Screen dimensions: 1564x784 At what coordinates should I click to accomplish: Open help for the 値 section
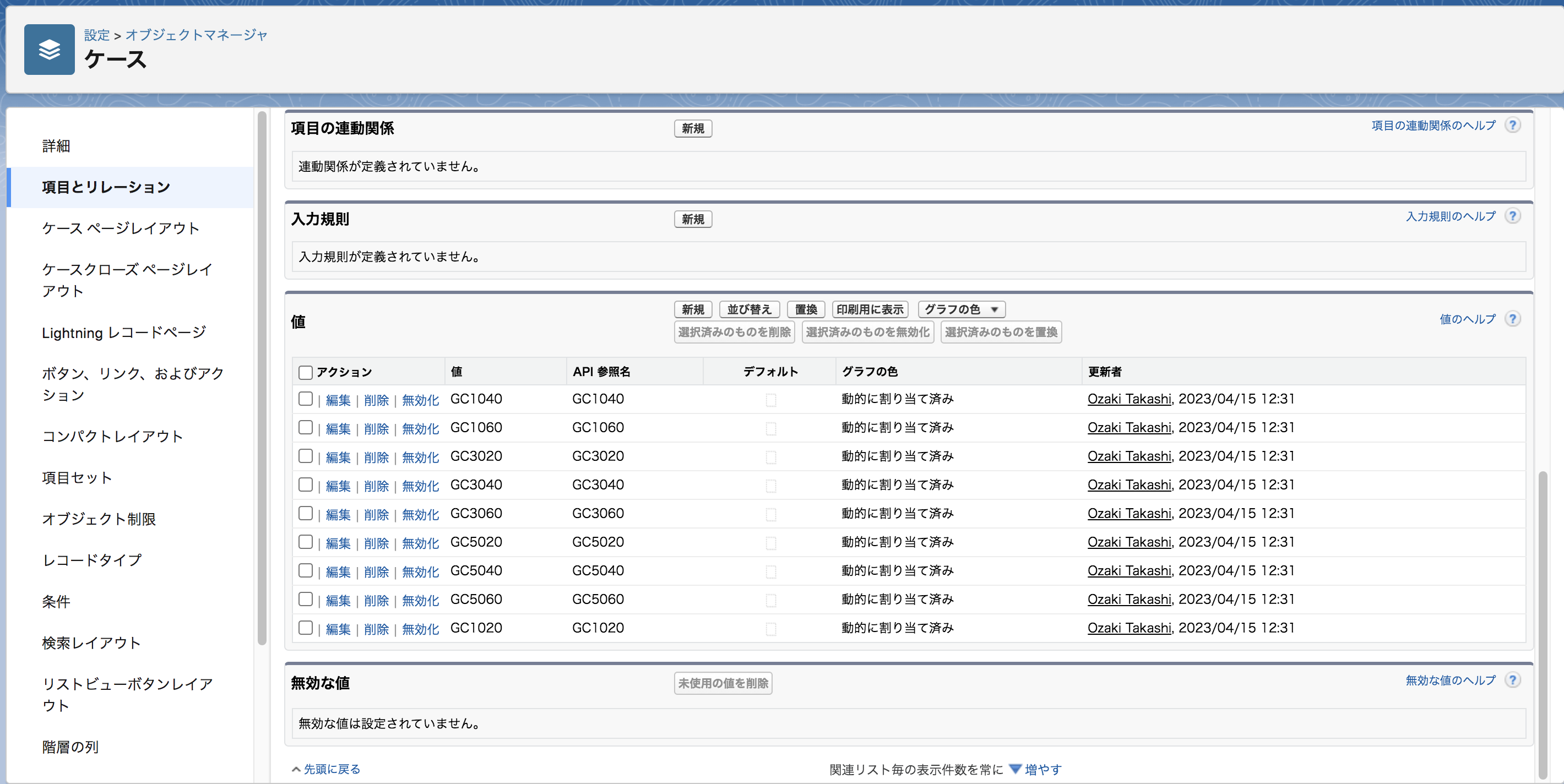tap(1513, 319)
